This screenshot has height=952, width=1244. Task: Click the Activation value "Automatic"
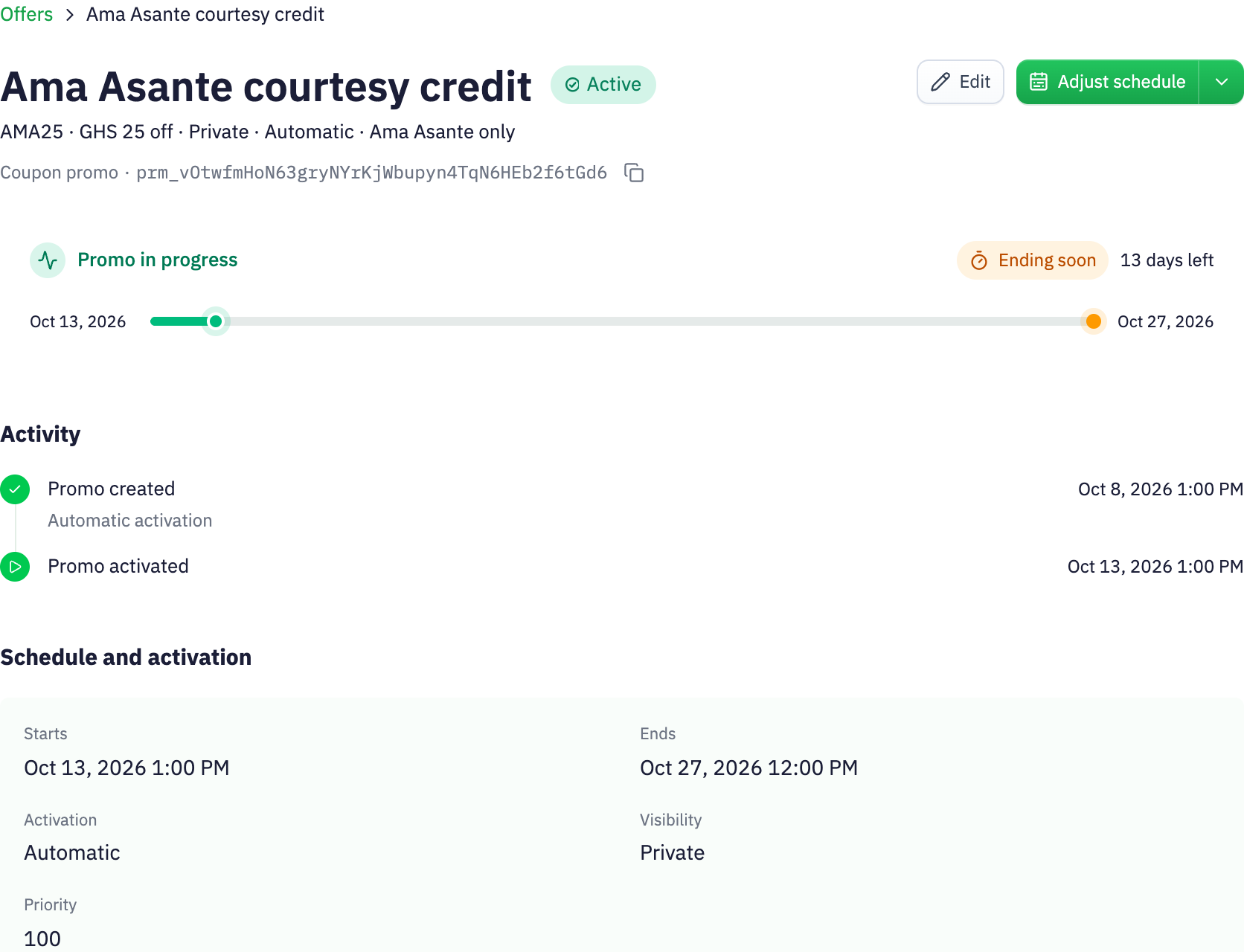pyautogui.click(x=72, y=852)
